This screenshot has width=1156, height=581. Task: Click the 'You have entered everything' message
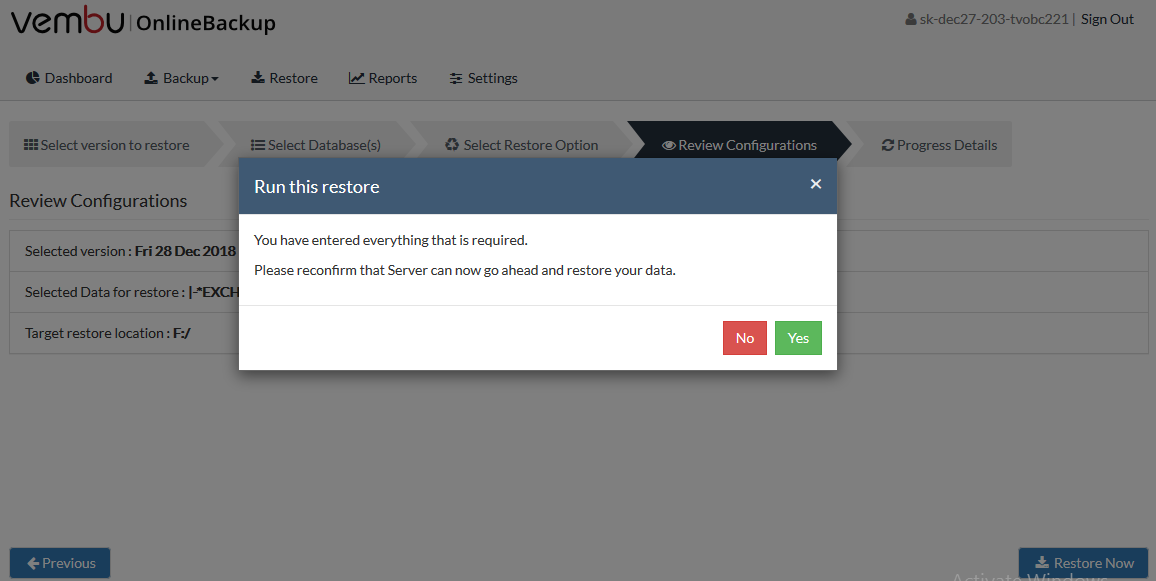click(391, 240)
